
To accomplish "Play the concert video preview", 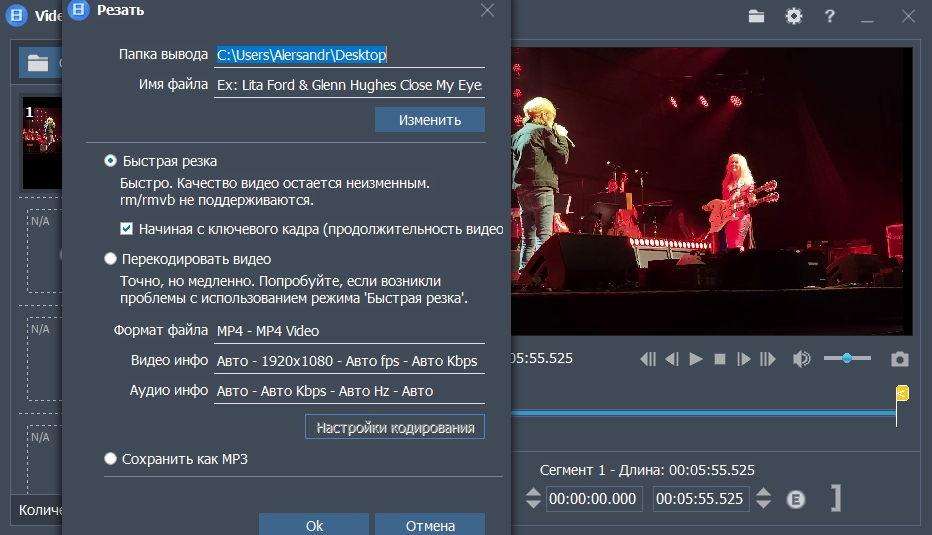I will click(696, 359).
